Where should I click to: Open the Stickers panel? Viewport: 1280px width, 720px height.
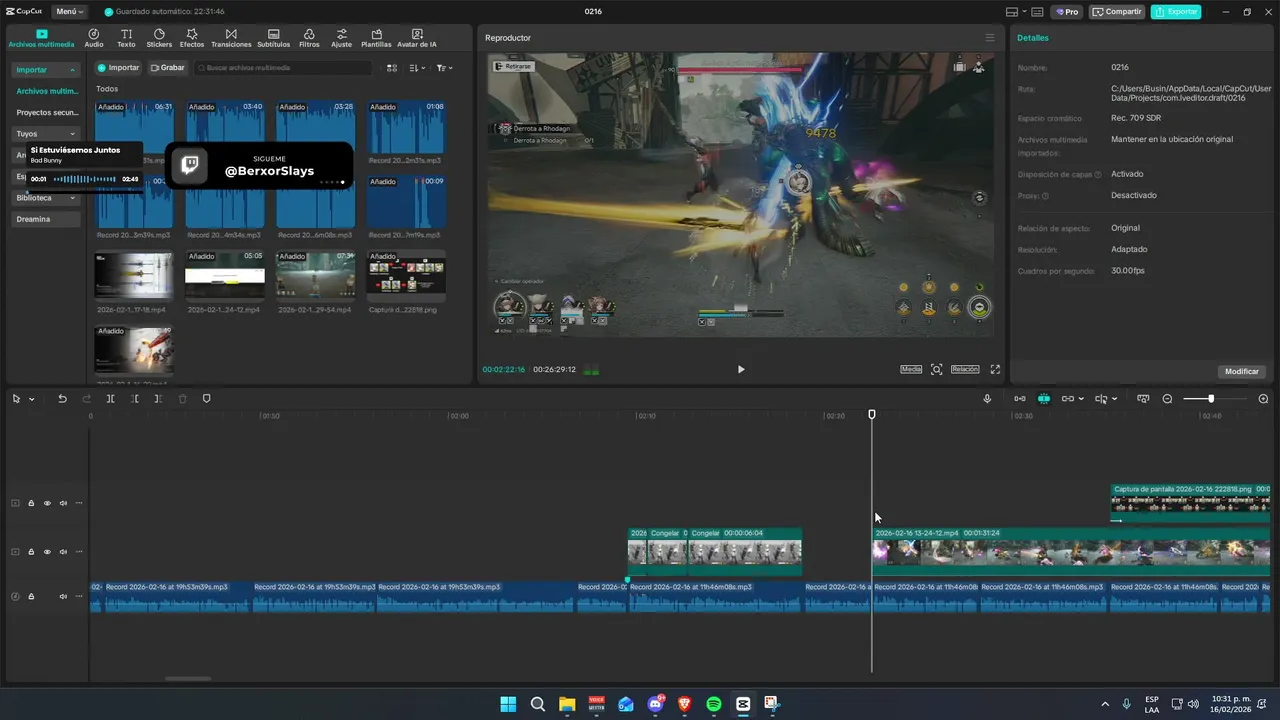[x=159, y=38]
